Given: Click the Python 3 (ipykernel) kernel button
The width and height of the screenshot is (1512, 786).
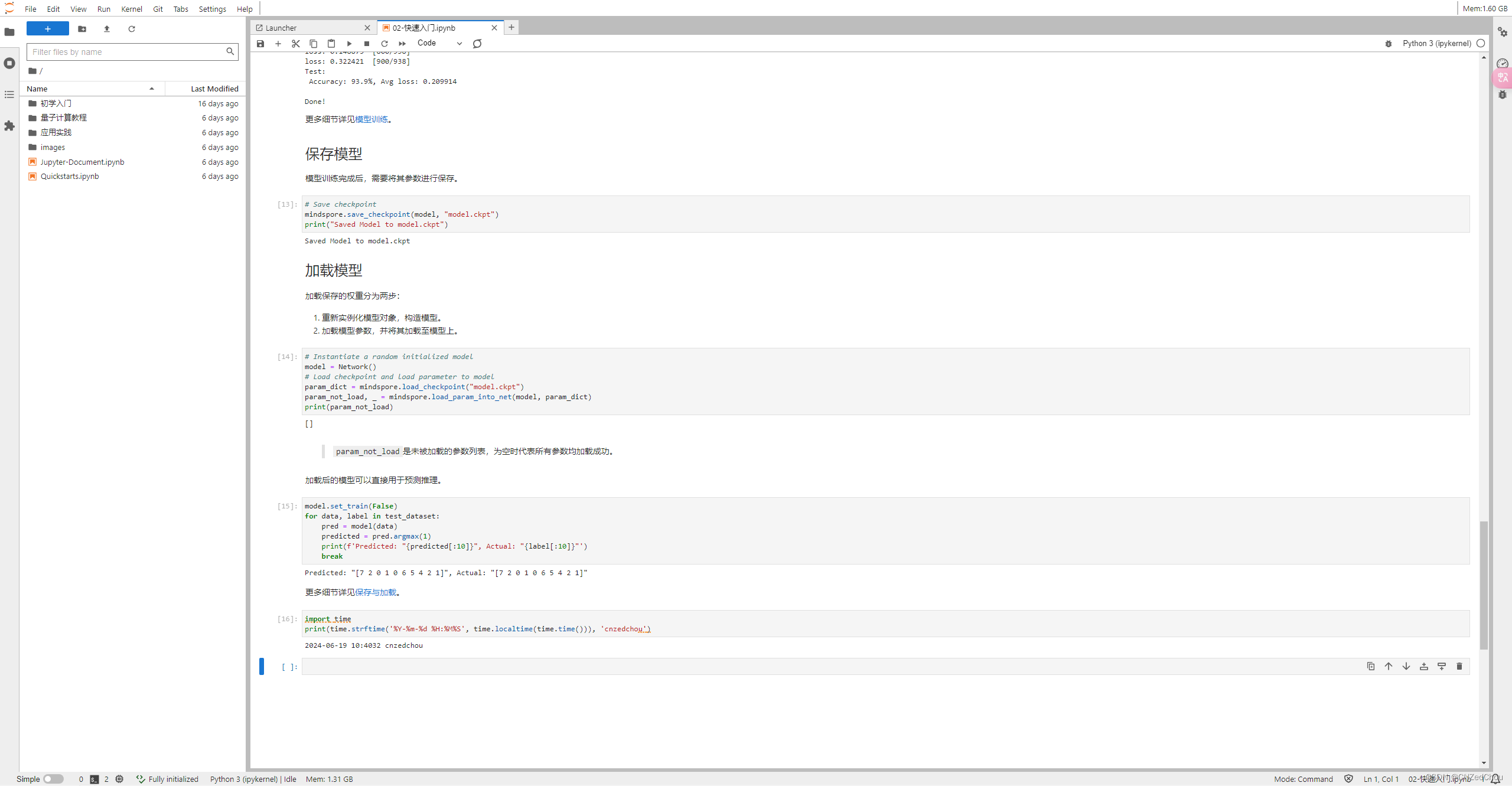Looking at the screenshot, I should pyautogui.click(x=1436, y=43).
